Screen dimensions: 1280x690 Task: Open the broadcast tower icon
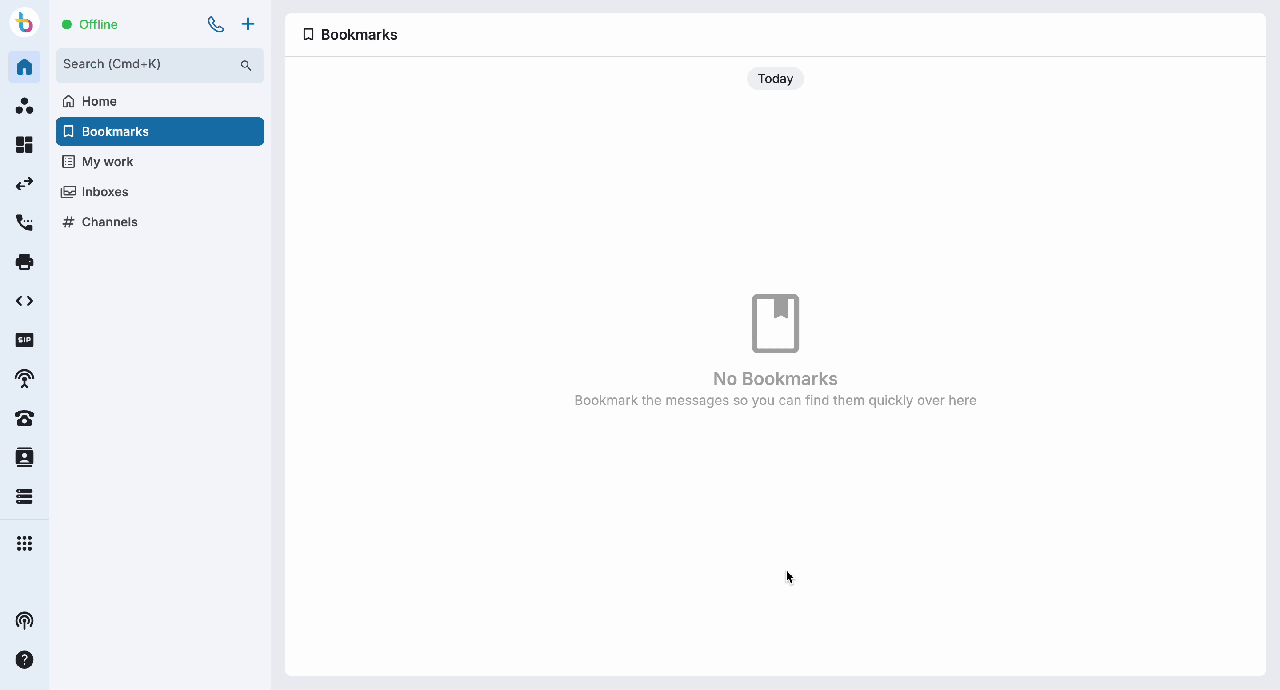[24, 379]
